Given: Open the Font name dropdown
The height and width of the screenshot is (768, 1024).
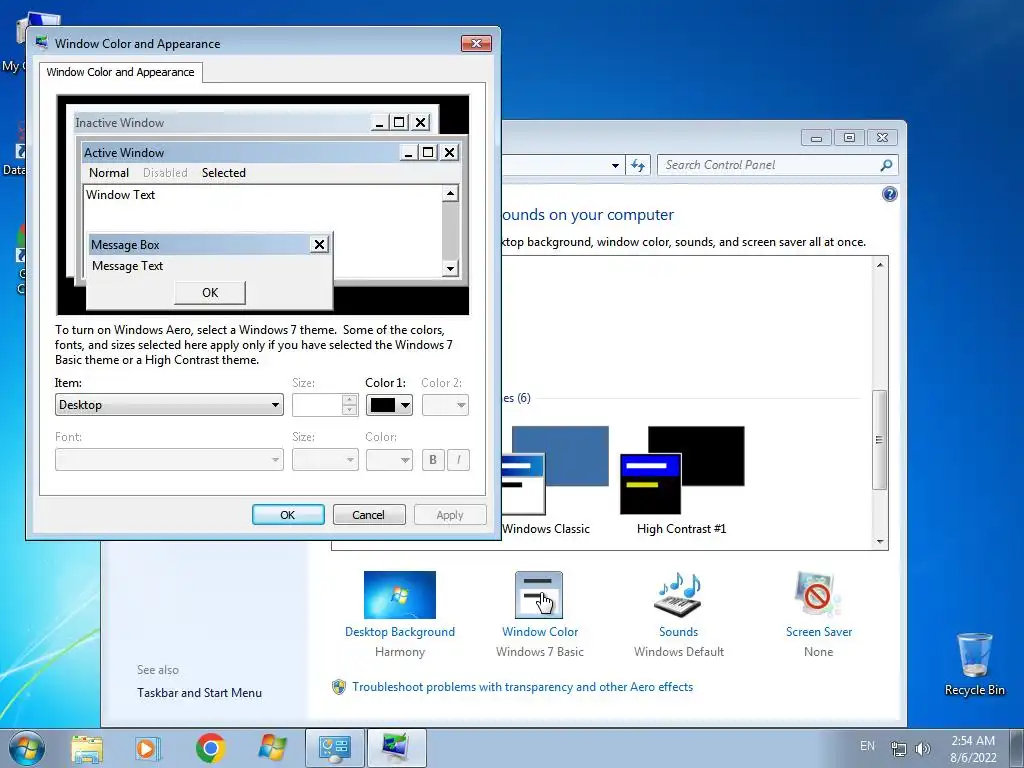Looking at the screenshot, I should 169,460.
